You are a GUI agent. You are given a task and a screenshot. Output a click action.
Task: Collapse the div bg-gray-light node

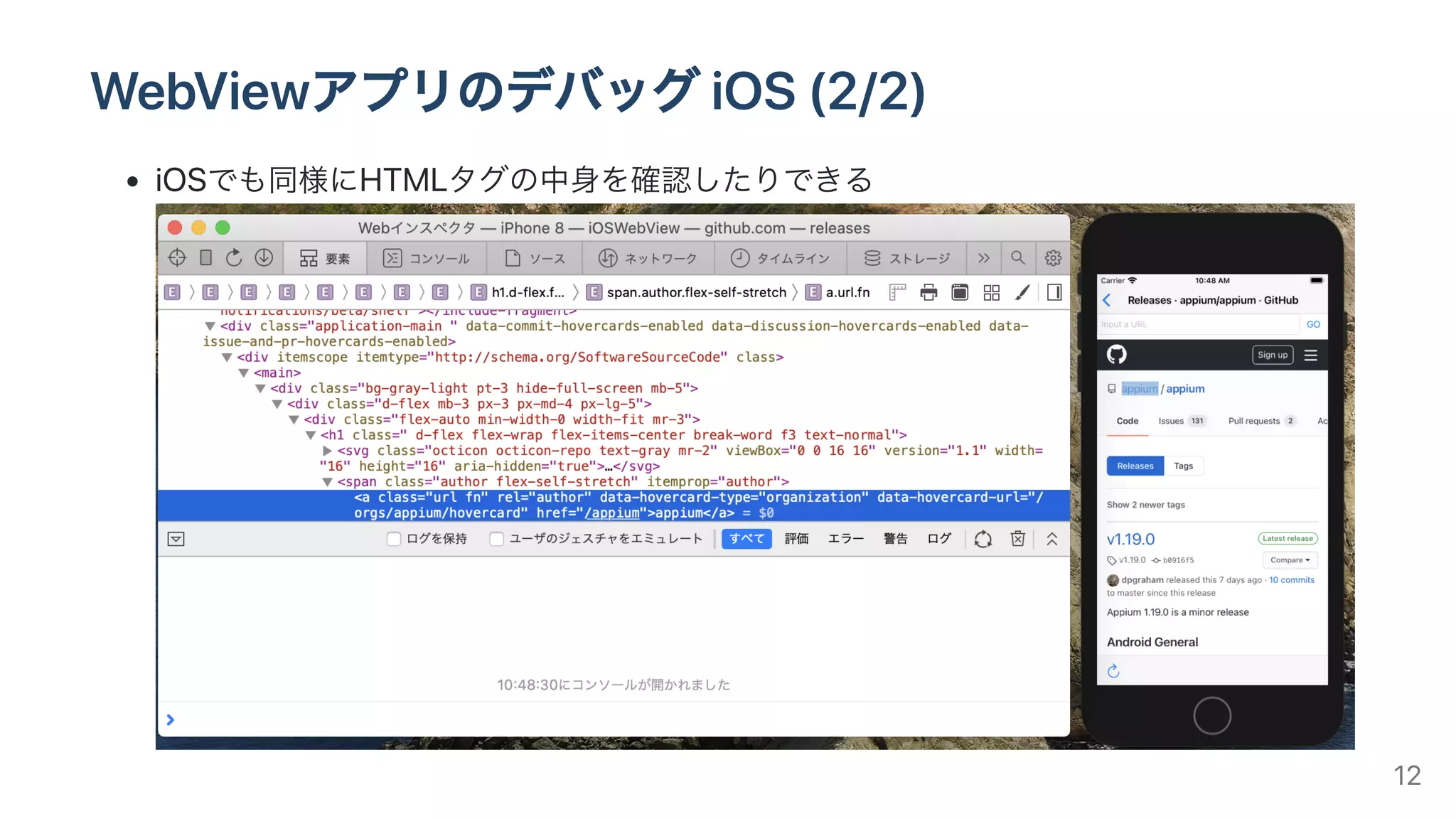(x=260, y=389)
